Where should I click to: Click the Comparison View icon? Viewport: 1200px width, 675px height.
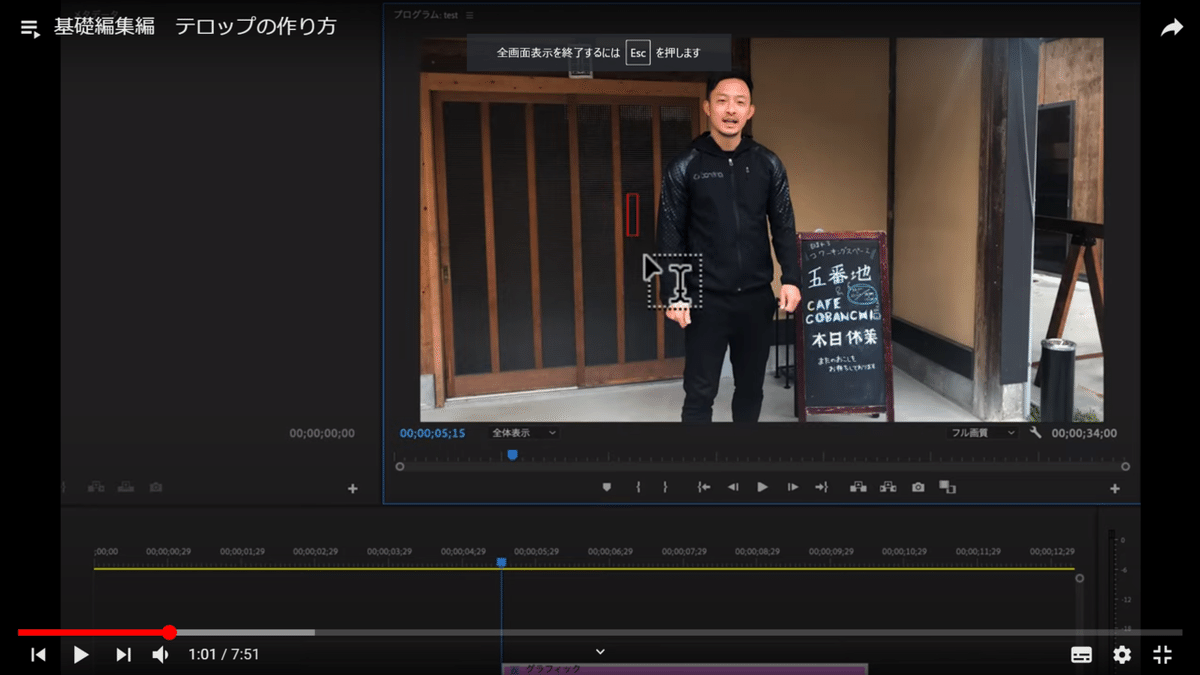click(x=946, y=487)
